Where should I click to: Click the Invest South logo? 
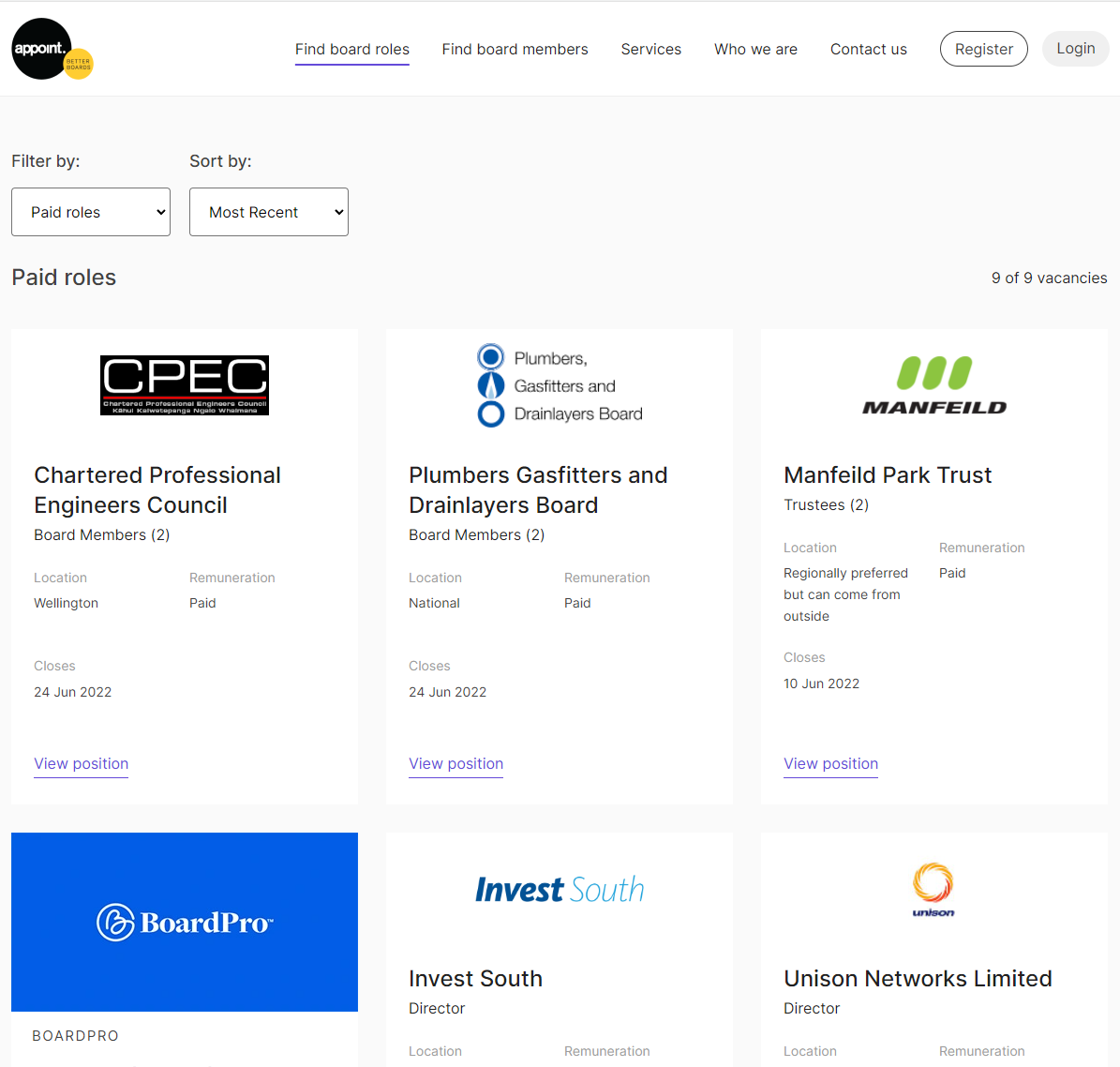560,890
